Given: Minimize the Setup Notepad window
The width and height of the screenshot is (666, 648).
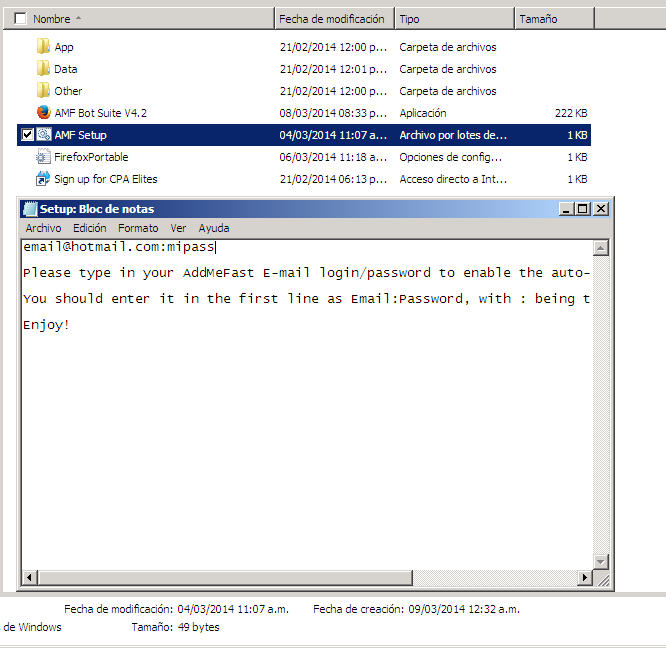Looking at the screenshot, I should click(x=566, y=209).
